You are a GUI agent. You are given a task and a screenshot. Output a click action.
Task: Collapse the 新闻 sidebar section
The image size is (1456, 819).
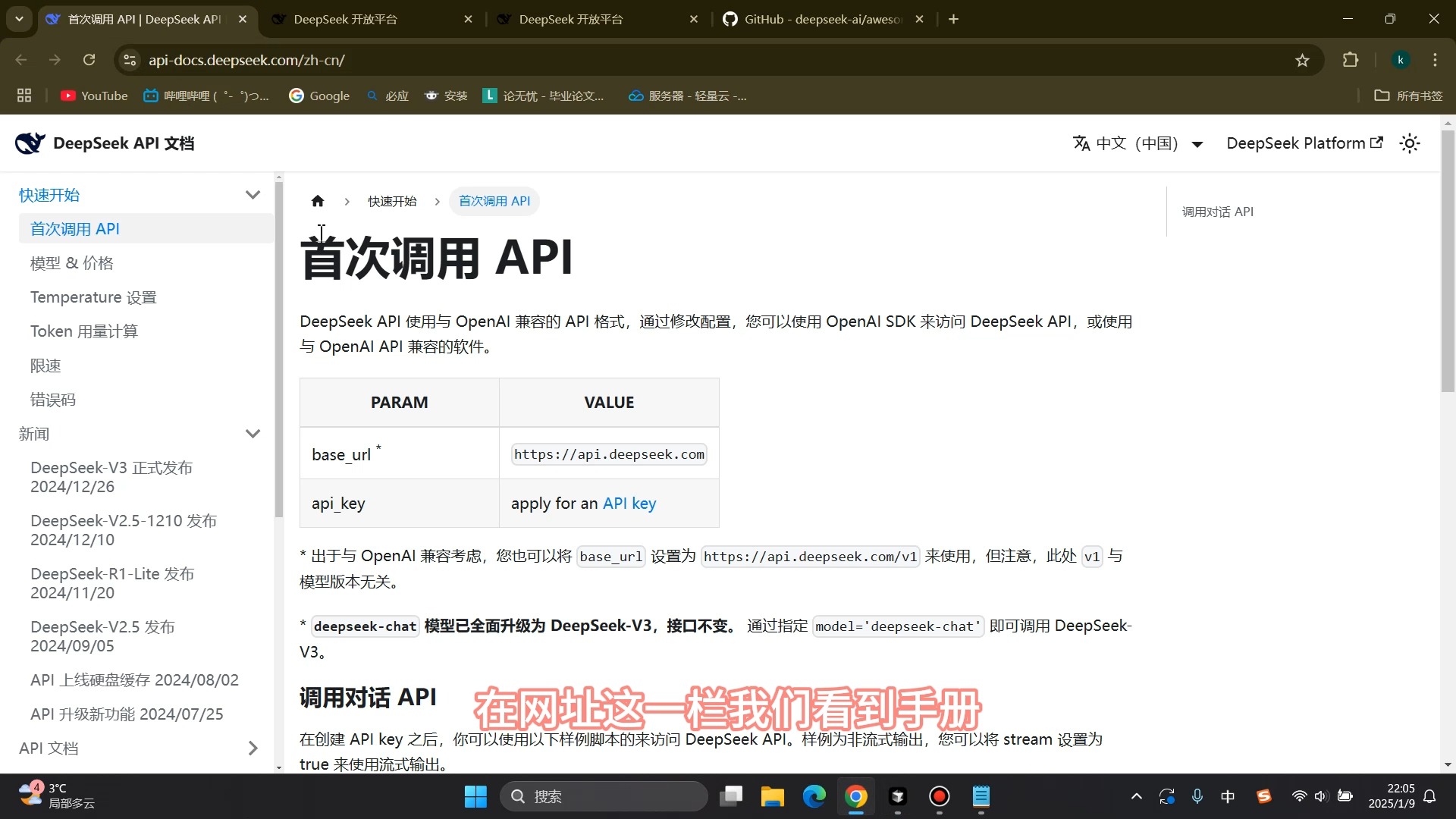point(253,434)
